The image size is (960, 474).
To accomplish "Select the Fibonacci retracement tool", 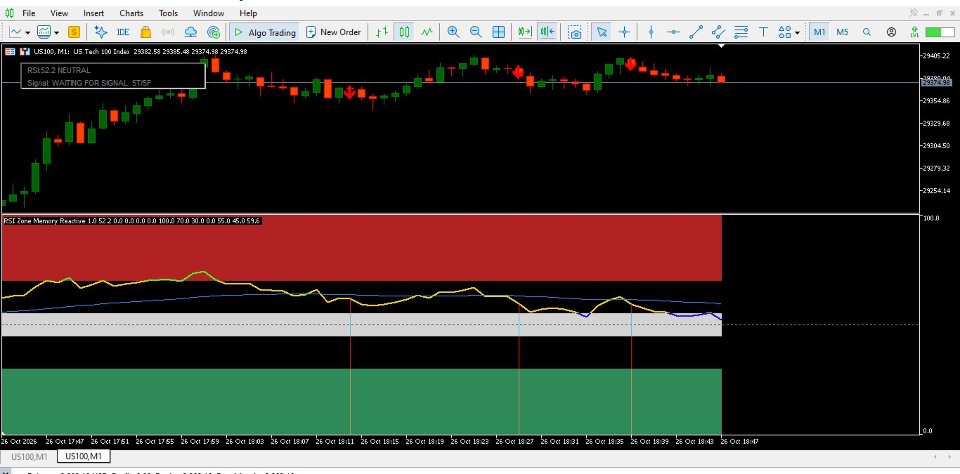I will (x=741, y=32).
